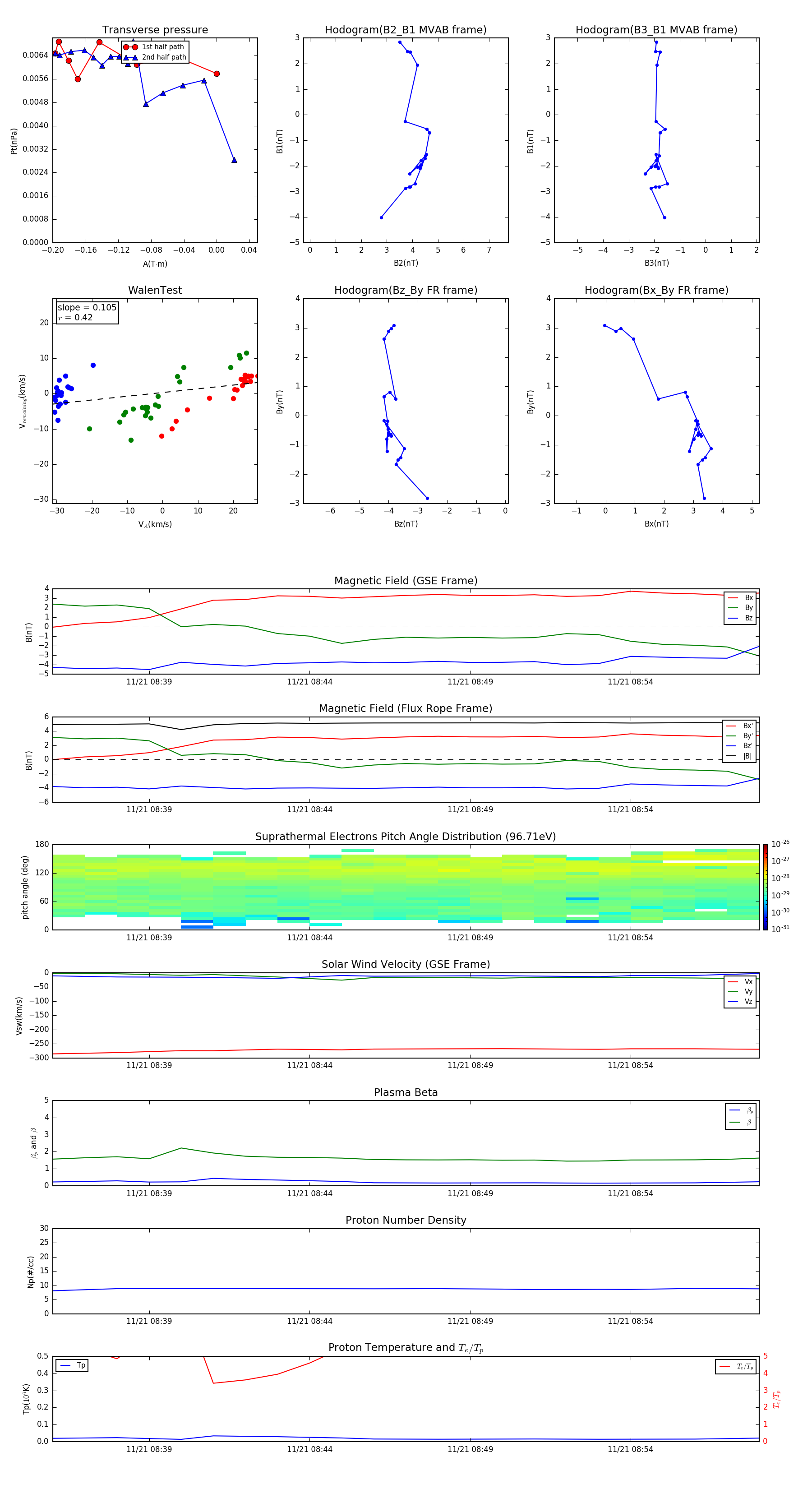
Task: Click the 'Plasma Beta' panel title
Action: tap(406, 1092)
